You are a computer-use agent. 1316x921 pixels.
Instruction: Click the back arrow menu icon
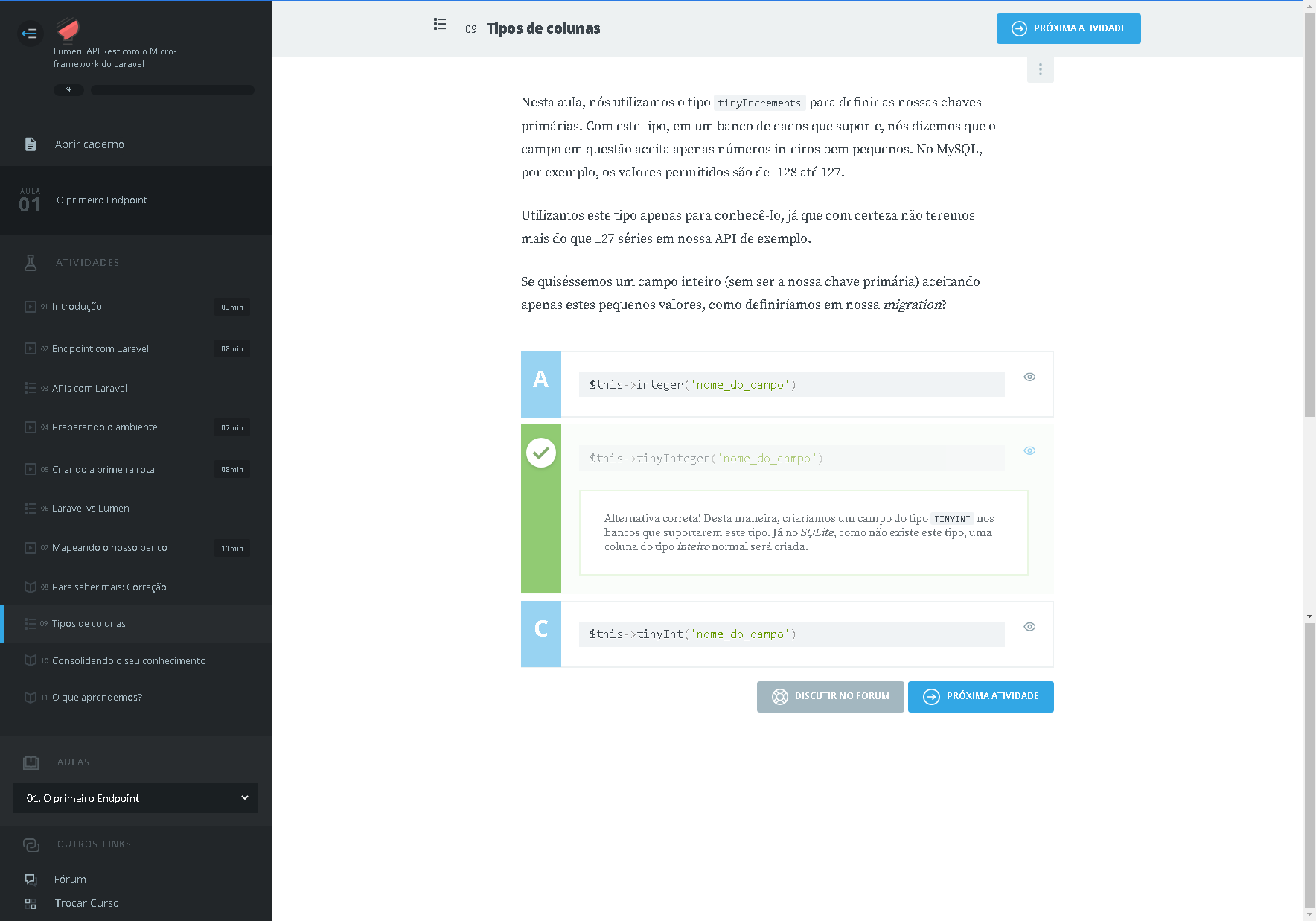30,33
